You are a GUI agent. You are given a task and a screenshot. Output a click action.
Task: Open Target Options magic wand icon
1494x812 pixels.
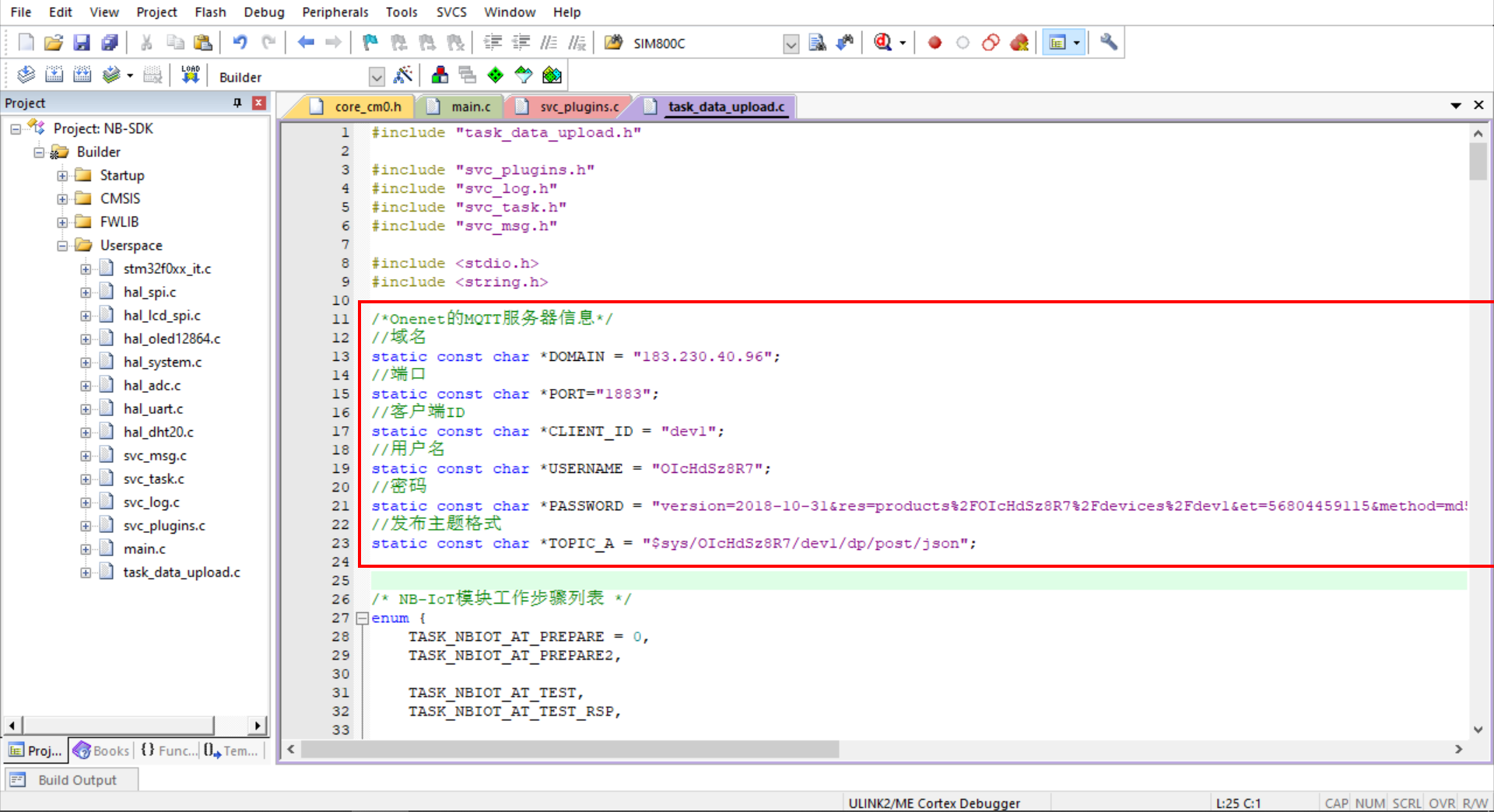pos(403,75)
